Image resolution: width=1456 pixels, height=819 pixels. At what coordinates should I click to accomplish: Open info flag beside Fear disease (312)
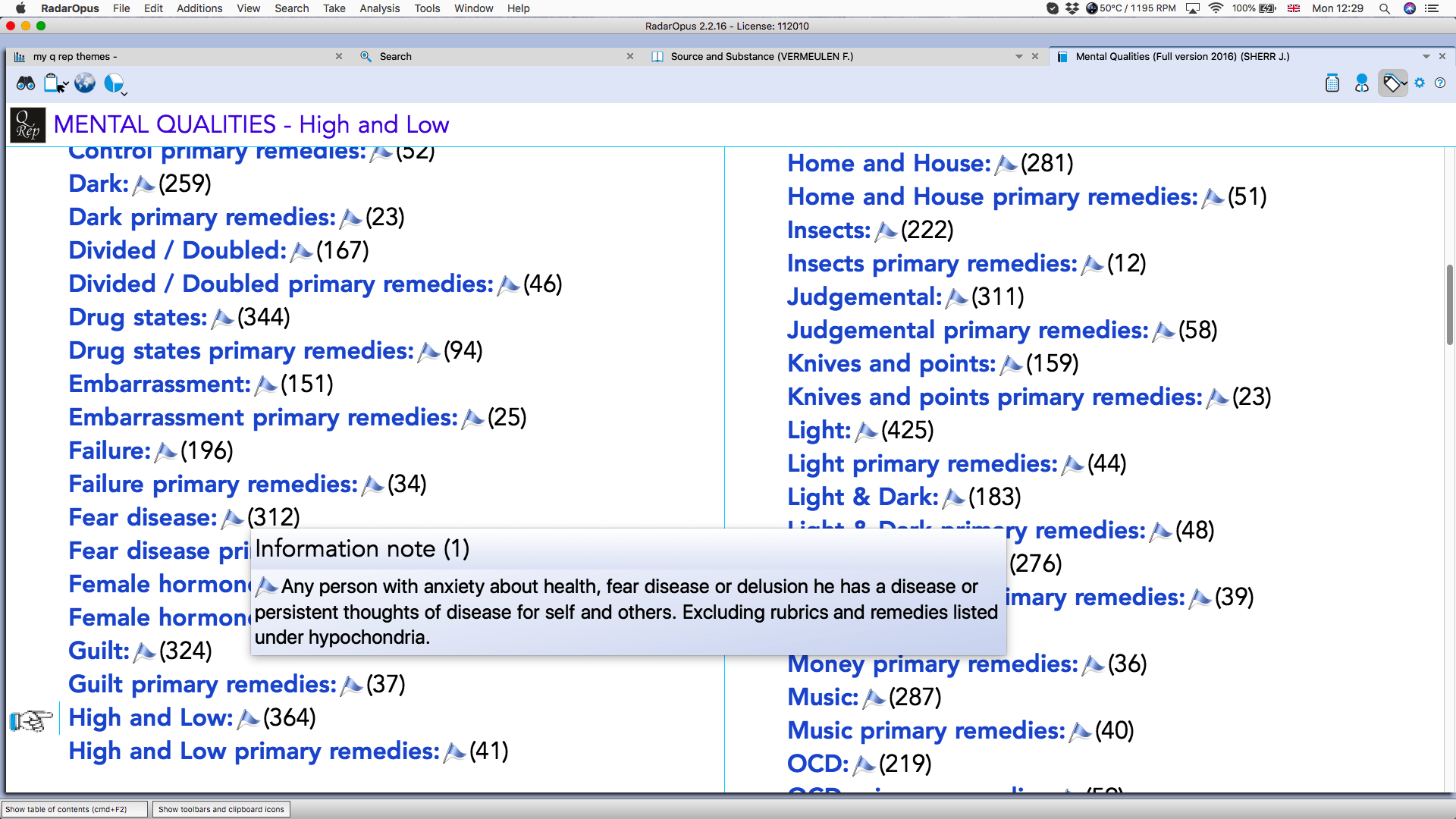point(232,518)
